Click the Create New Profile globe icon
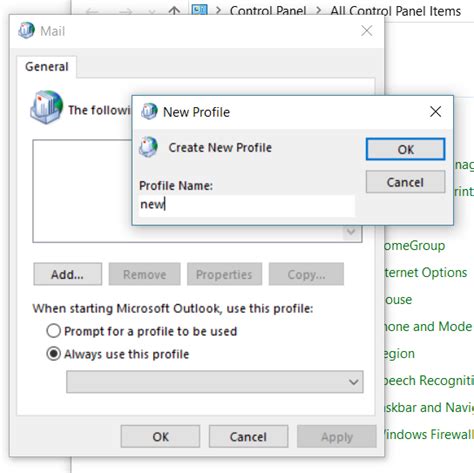Image resolution: width=474 pixels, height=473 pixels. (148, 147)
